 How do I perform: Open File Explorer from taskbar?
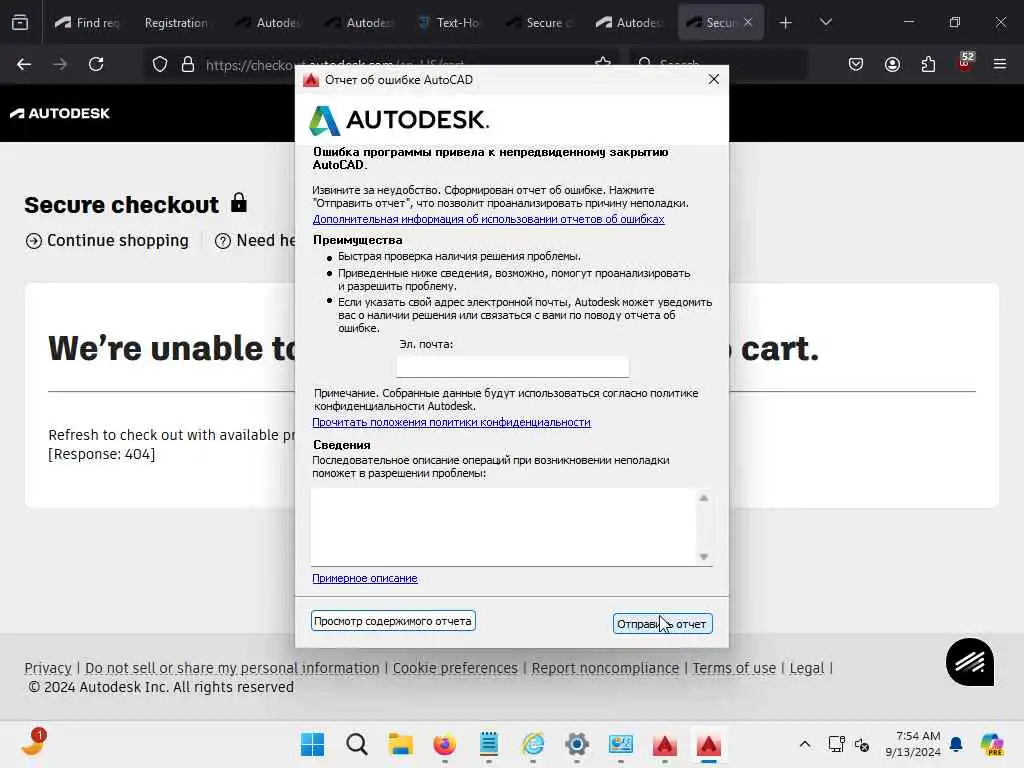coord(400,744)
